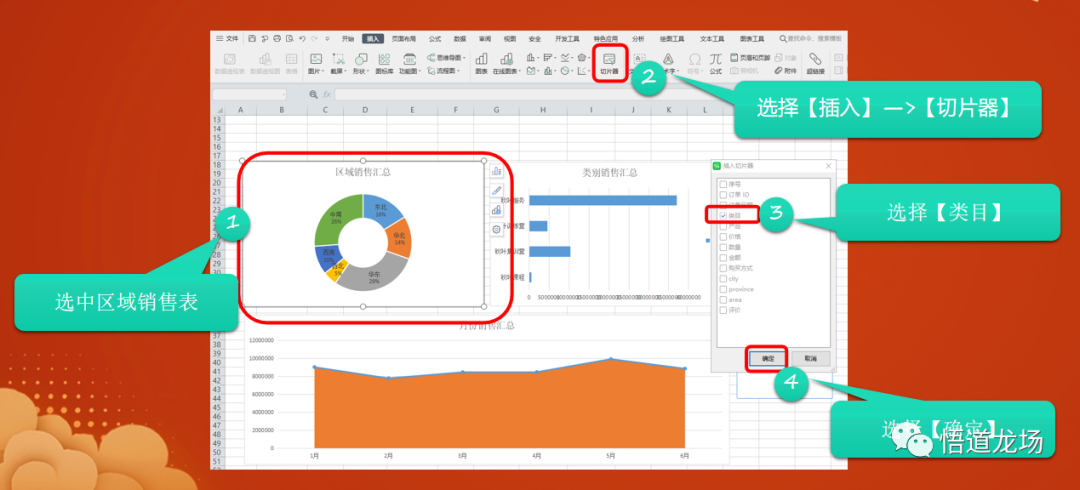Click the search magnifier icon in title bar
The image size is (1080, 490).
782,39
